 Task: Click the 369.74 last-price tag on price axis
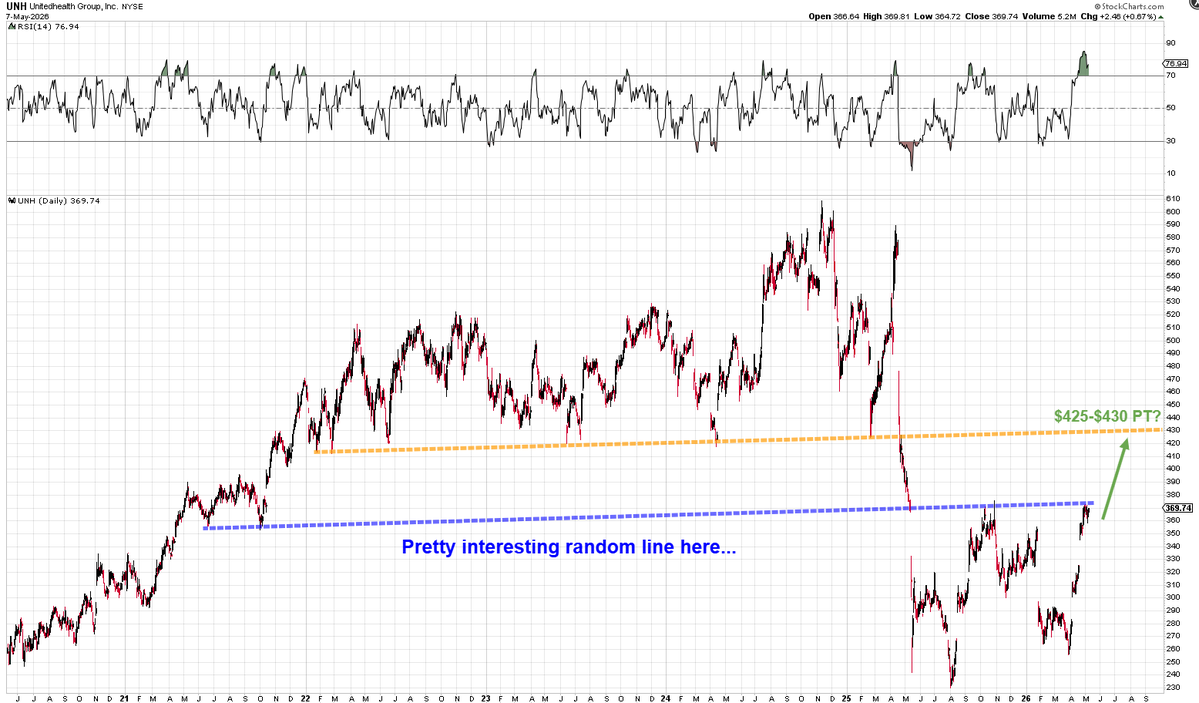1178,508
